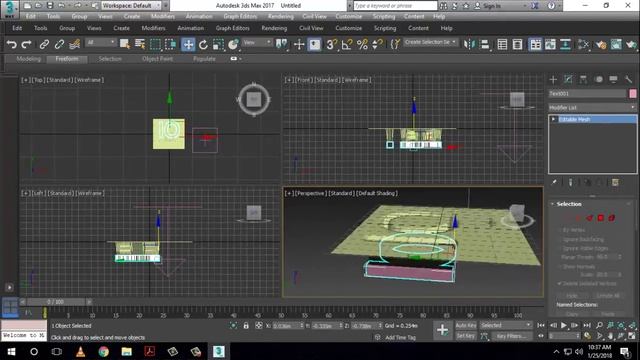This screenshot has width=640, height=360.
Task: Click the Align tool icon
Action: coord(484,44)
